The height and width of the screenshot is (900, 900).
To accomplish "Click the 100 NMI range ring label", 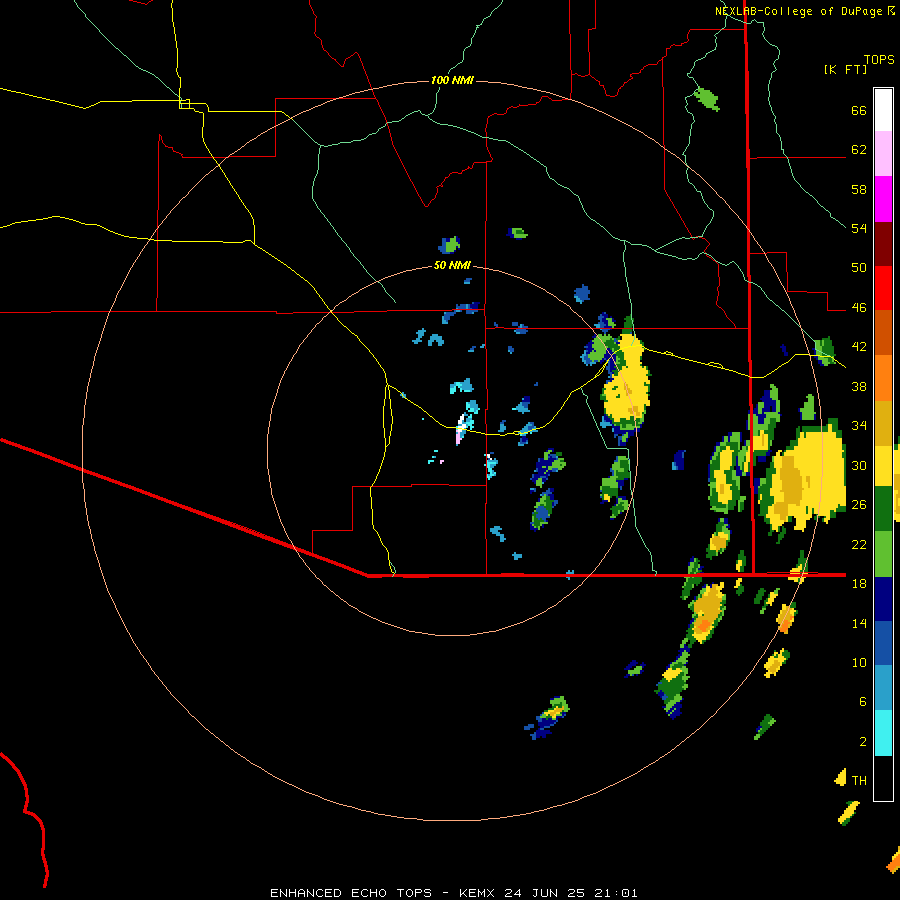I will click(x=452, y=80).
